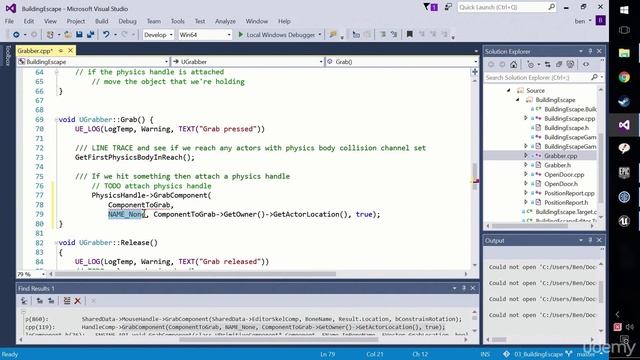The height and width of the screenshot is (360, 640).
Task: Open the Grab() member dropdown
Action: click(402, 62)
